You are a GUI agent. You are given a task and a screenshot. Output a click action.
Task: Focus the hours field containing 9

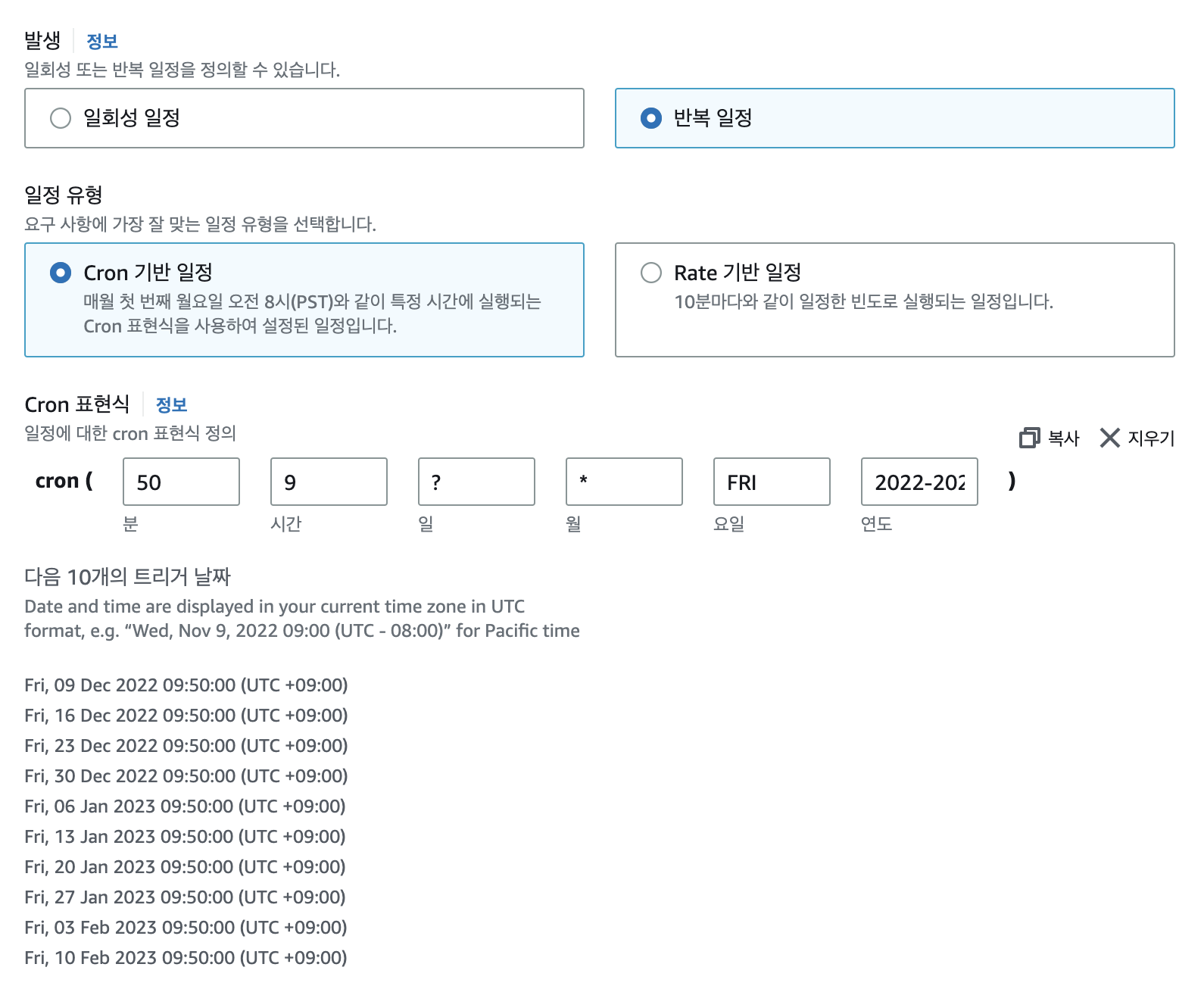(x=329, y=482)
